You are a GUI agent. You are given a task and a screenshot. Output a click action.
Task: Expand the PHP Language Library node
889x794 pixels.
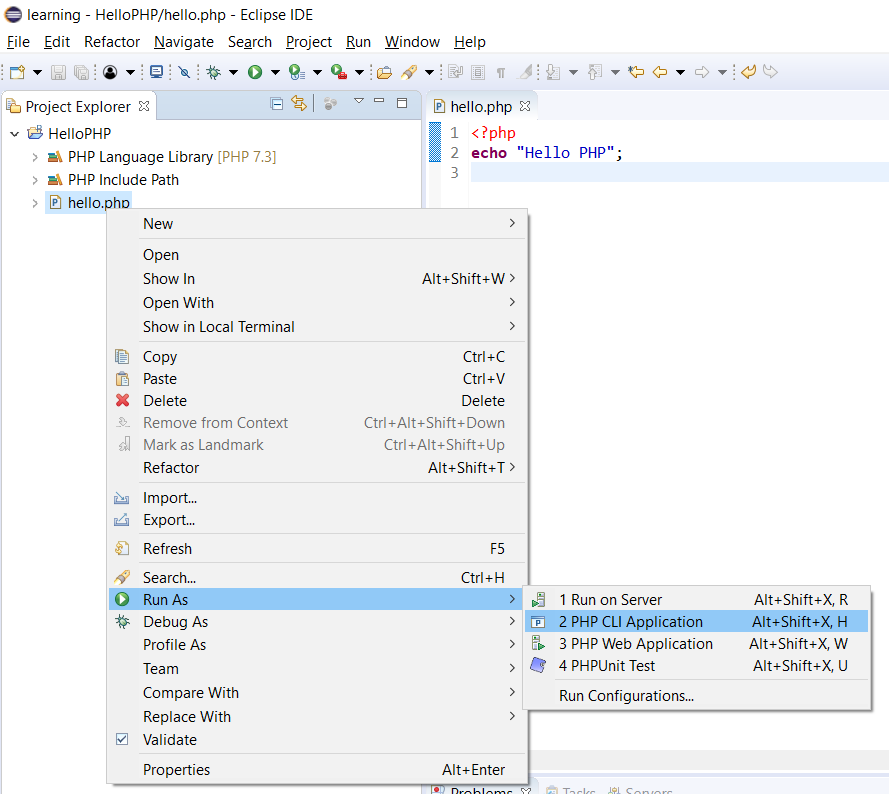[x=35, y=157]
